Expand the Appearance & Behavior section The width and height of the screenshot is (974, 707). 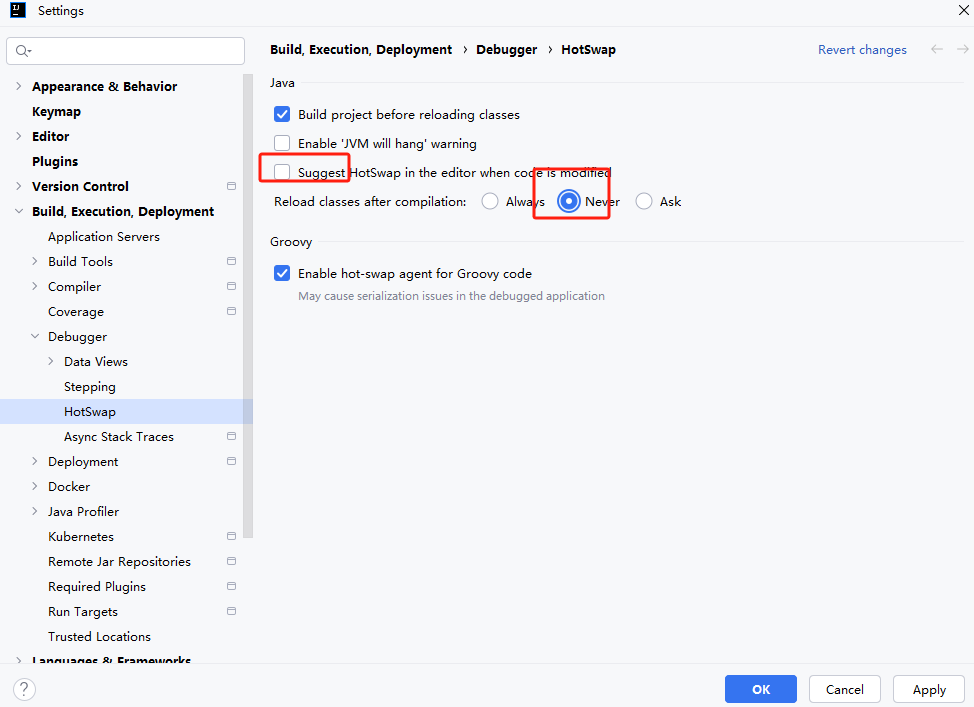point(18,86)
